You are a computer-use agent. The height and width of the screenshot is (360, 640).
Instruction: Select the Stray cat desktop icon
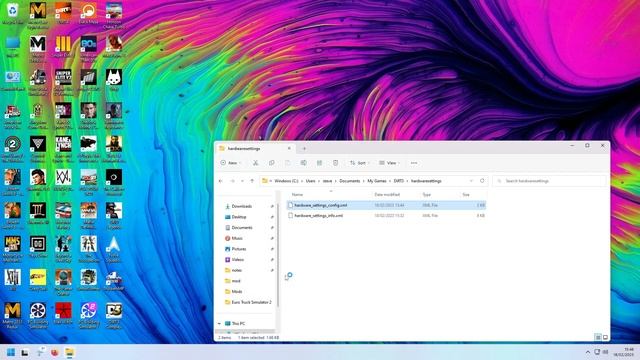(x=114, y=80)
